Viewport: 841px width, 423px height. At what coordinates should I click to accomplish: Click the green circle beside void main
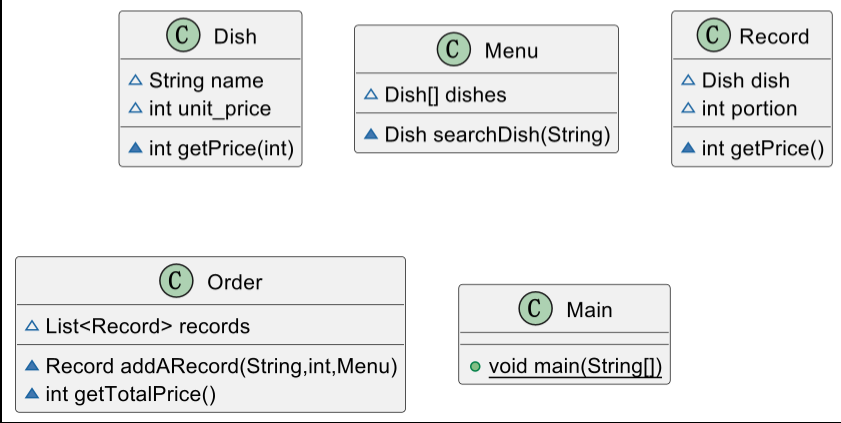pyautogui.click(x=475, y=368)
